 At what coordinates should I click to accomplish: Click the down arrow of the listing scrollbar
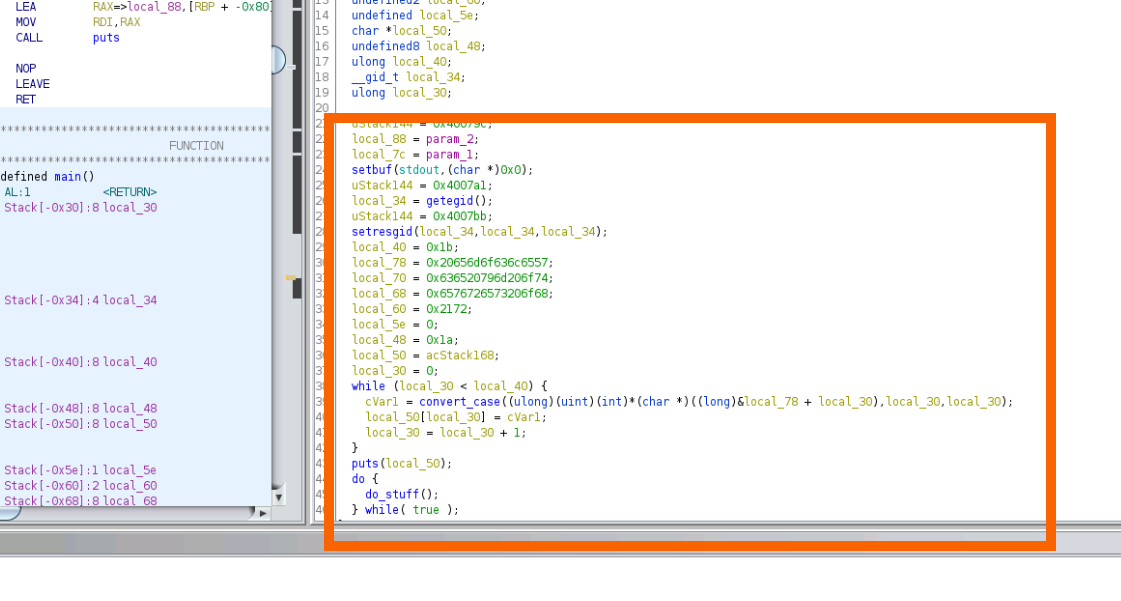click(278, 496)
